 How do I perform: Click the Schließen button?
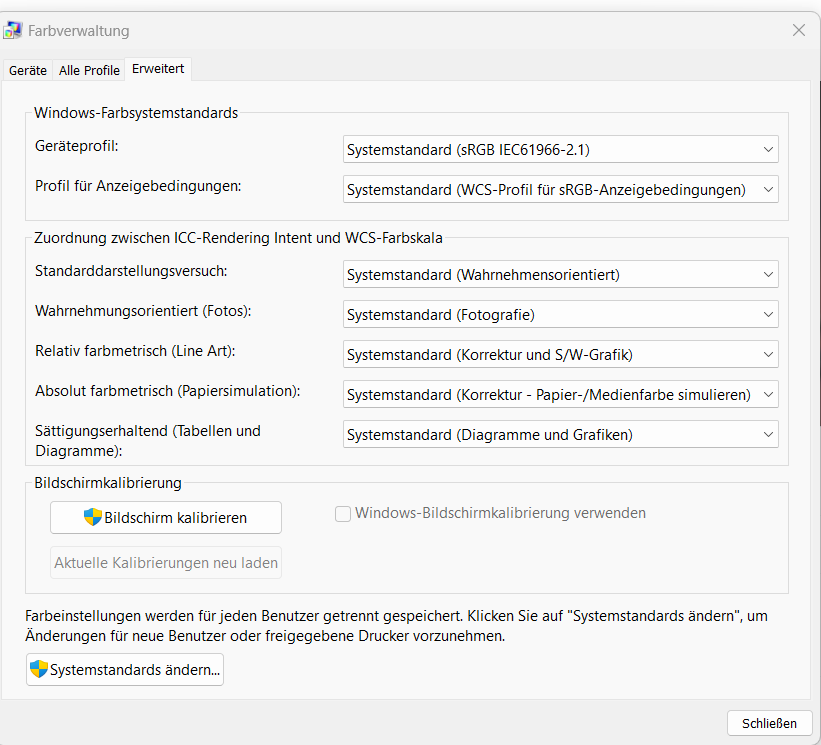[x=769, y=723]
